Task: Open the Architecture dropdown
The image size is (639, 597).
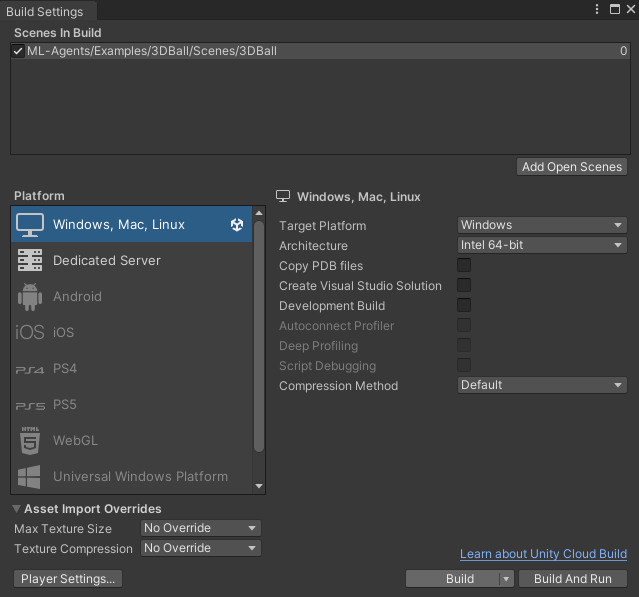Action: (542, 245)
